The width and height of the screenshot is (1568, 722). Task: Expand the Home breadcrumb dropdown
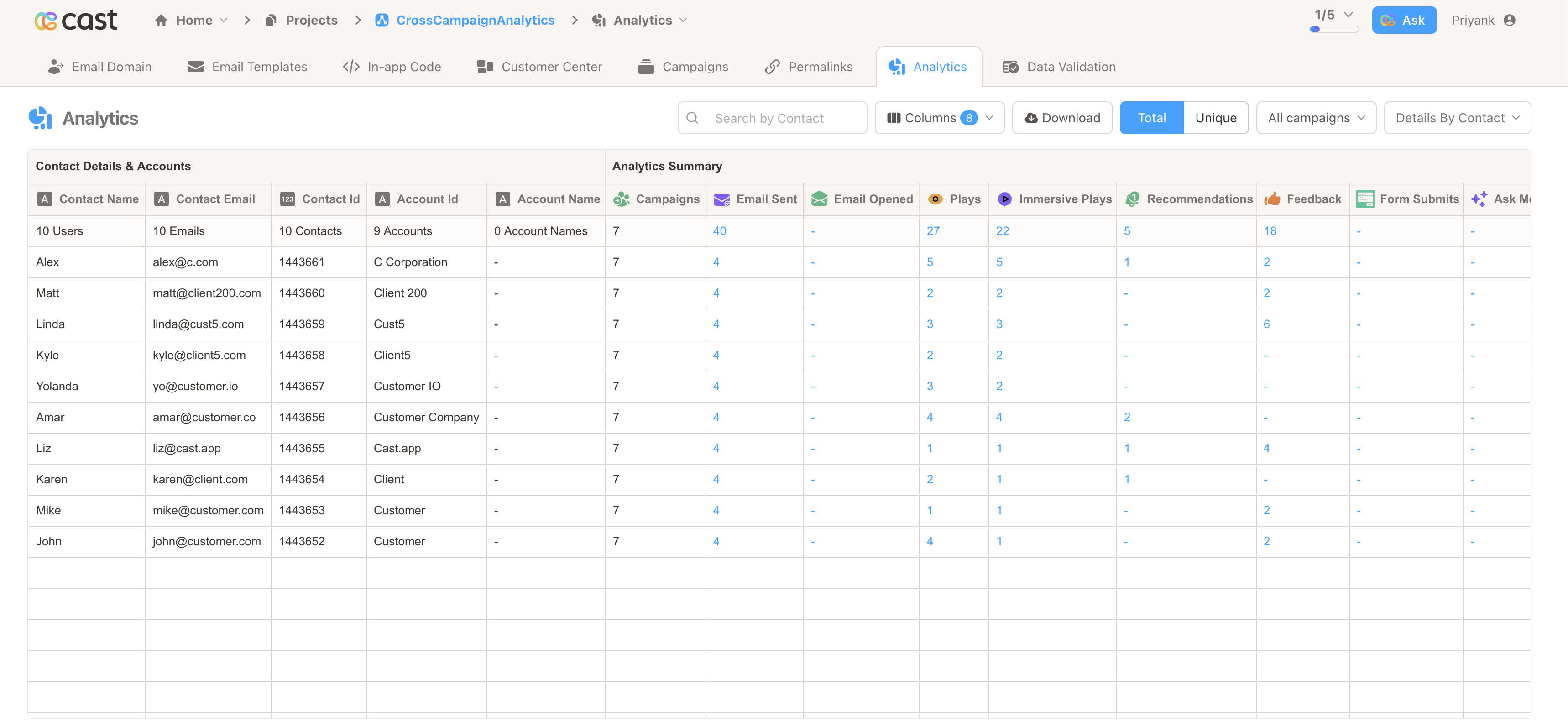224,20
